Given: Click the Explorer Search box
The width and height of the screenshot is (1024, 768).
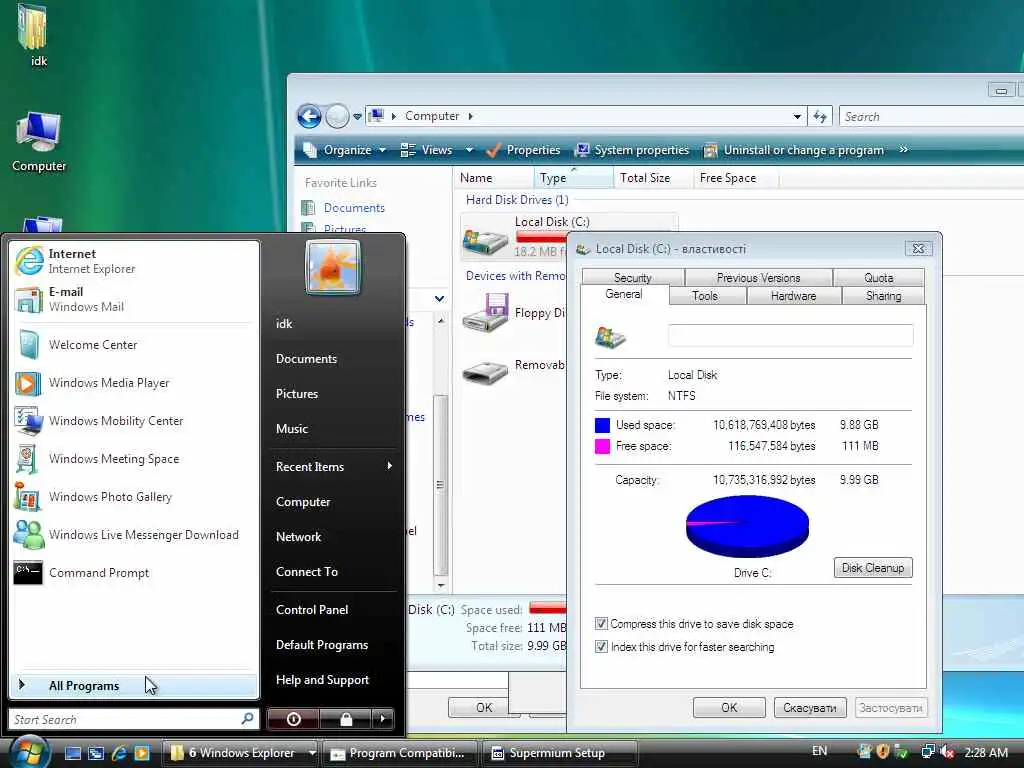Looking at the screenshot, I should (x=931, y=116).
